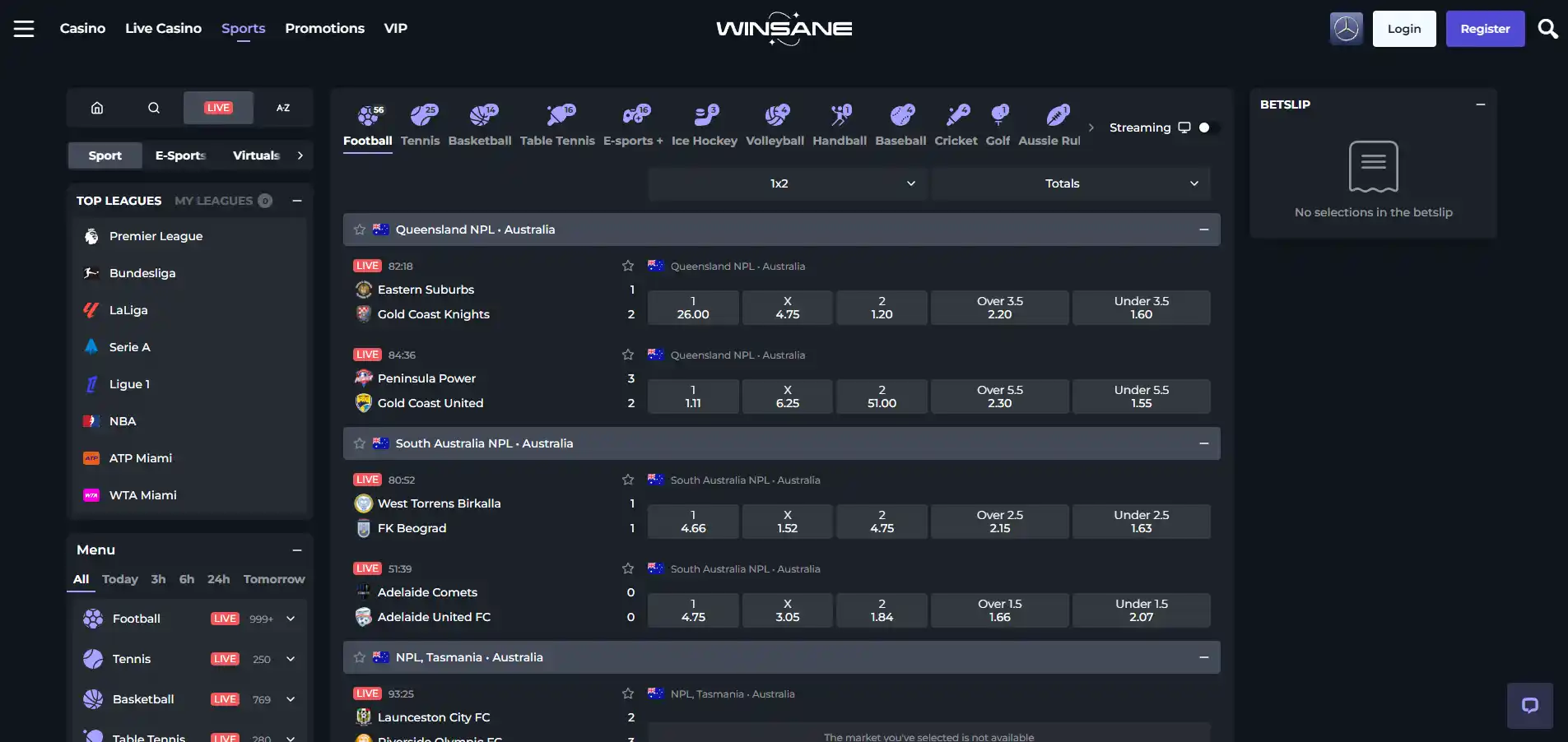Open the Totals market dropdown

pos(1071,183)
